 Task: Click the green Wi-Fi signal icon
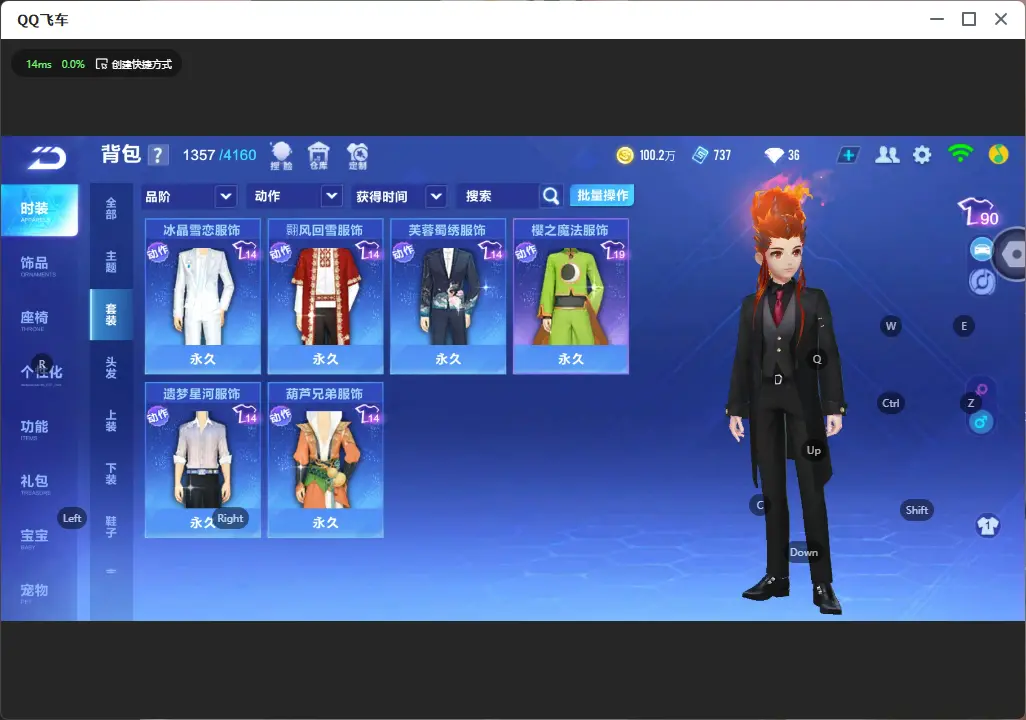pyautogui.click(x=960, y=154)
